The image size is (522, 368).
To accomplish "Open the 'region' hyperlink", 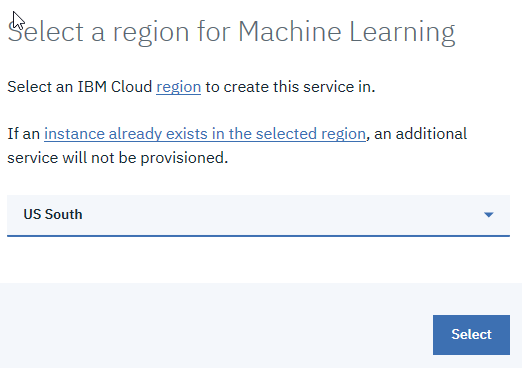I will [179, 87].
